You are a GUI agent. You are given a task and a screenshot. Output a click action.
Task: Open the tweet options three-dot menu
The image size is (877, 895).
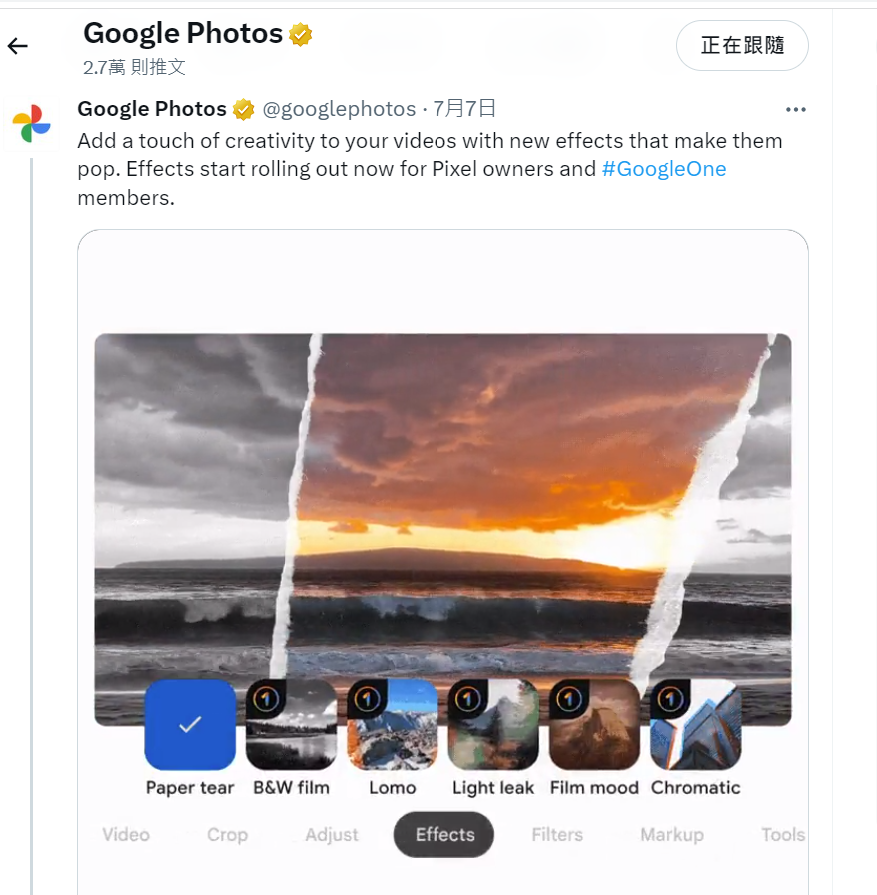point(796,109)
